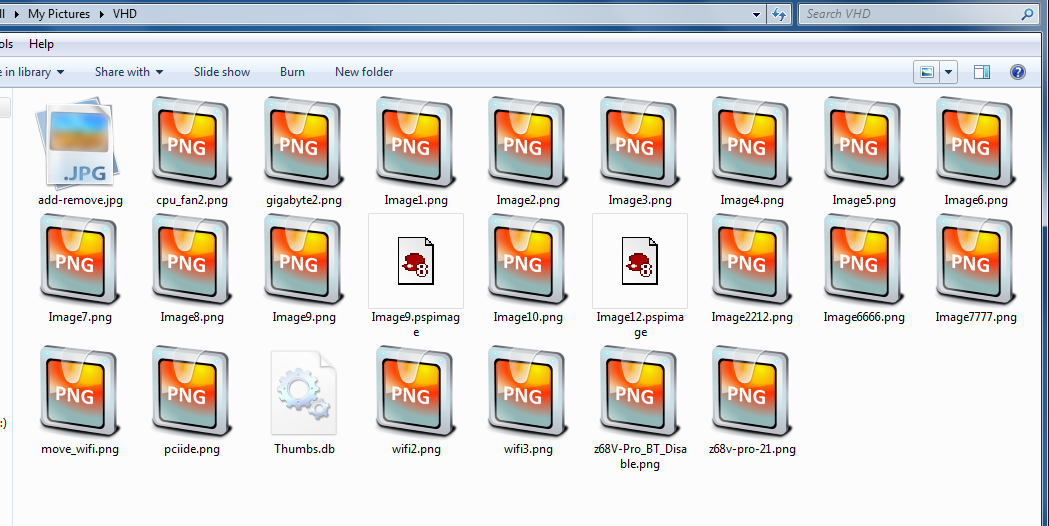Select the Image9.pspimage file icon
Viewport: 1049px width, 526px height.
(415, 260)
